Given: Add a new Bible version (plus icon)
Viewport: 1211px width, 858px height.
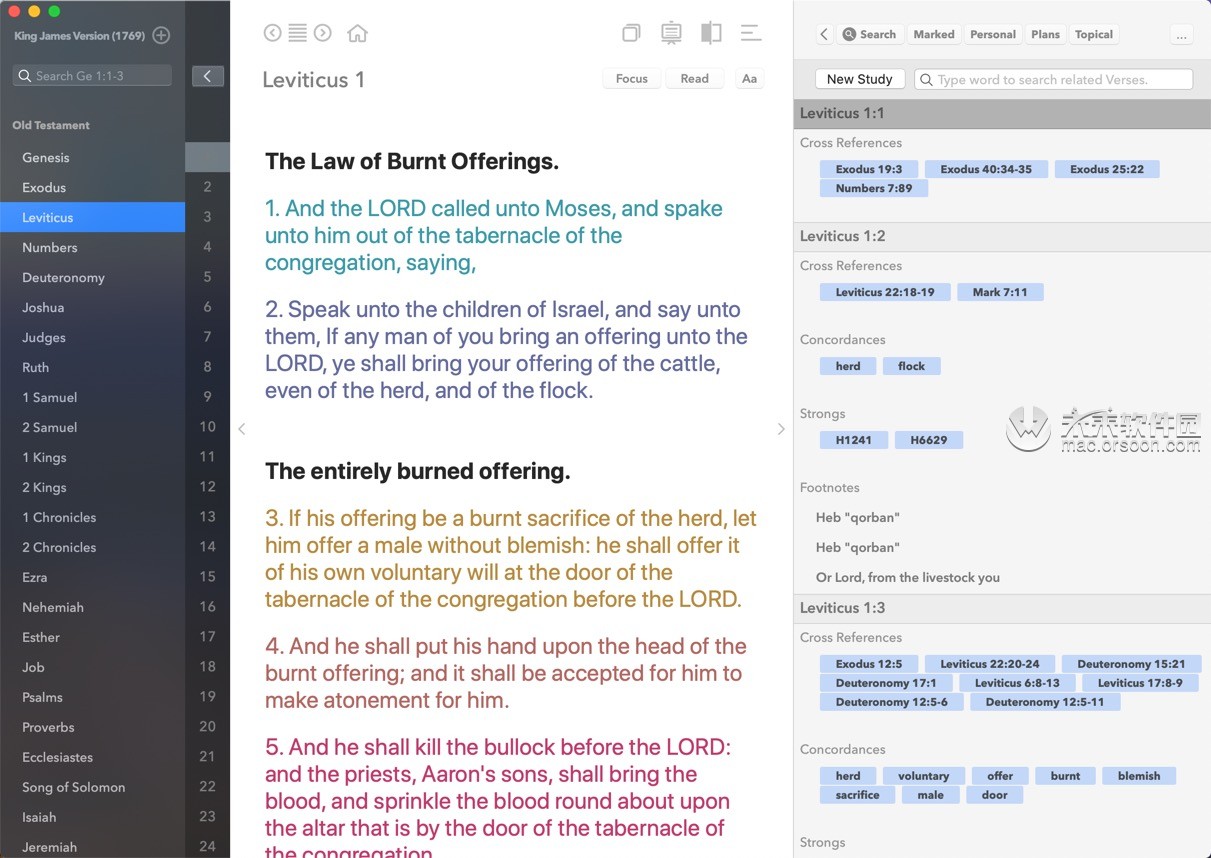Looking at the screenshot, I should (161, 36).
